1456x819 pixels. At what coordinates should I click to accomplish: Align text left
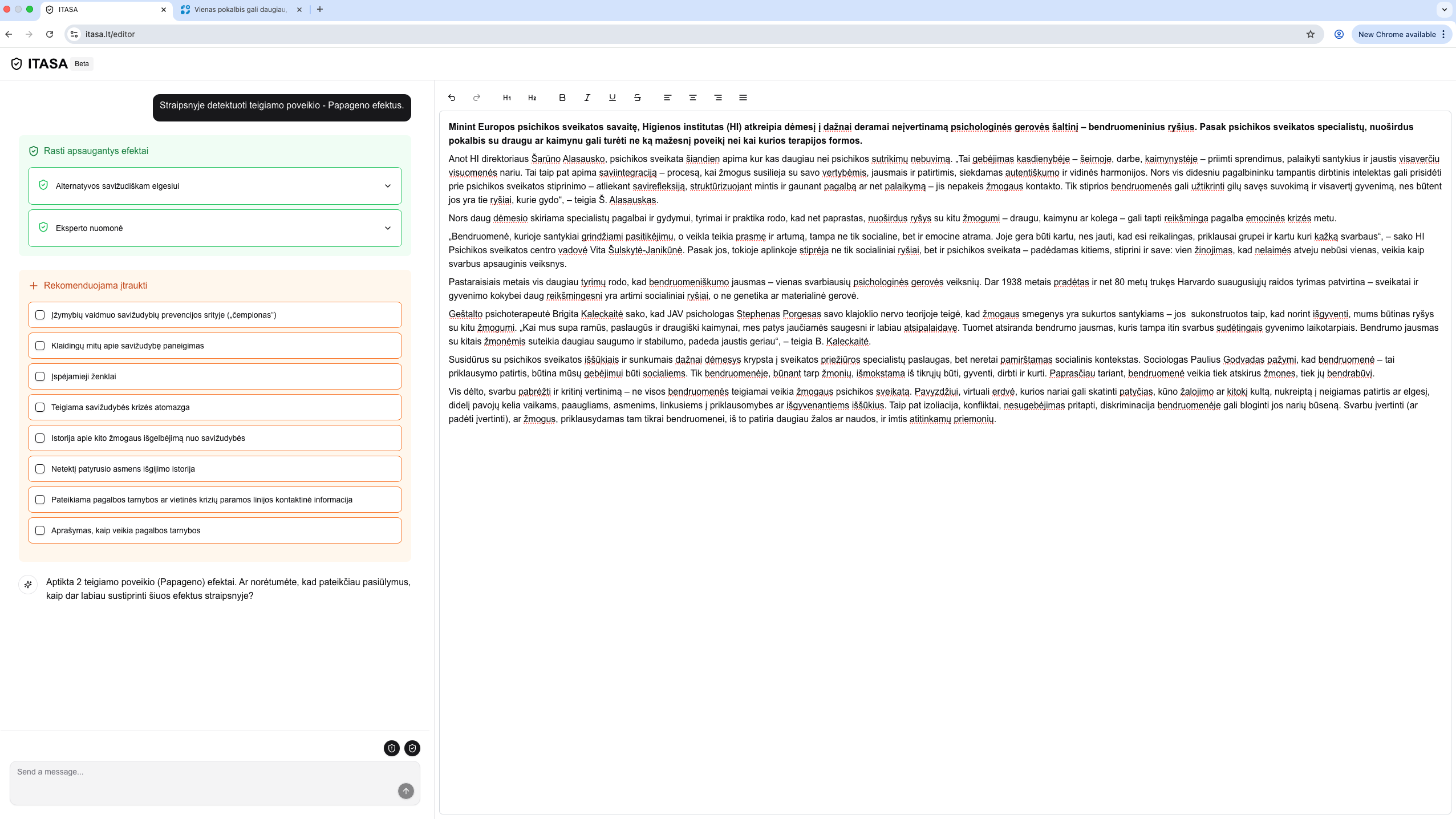pos(667,98)
